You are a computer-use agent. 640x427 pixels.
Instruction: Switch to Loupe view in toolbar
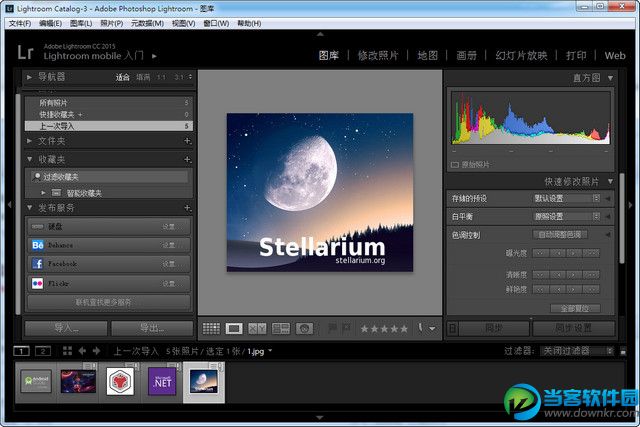coord(234,328)
